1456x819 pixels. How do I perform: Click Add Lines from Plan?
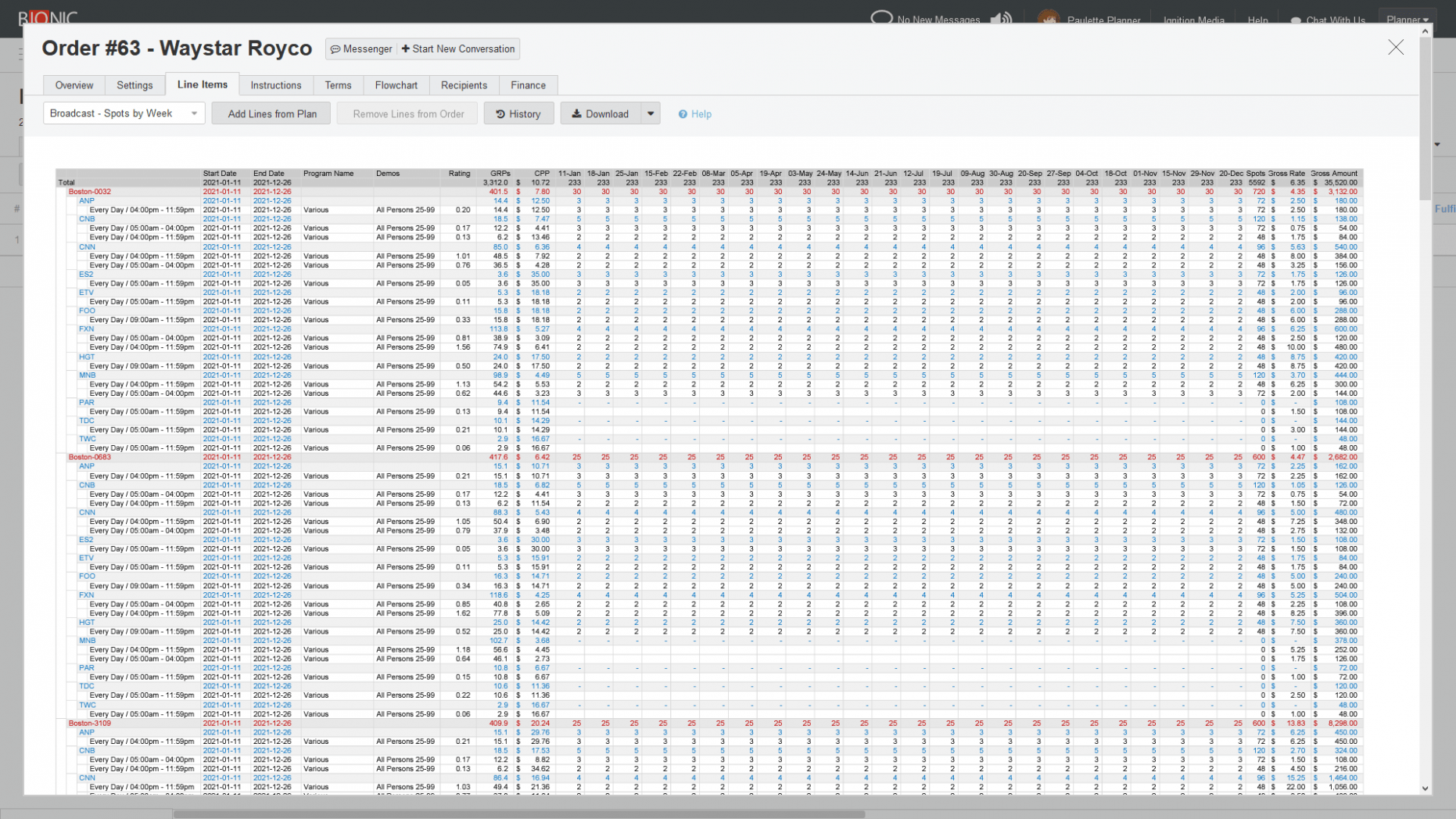coord(272,114)
